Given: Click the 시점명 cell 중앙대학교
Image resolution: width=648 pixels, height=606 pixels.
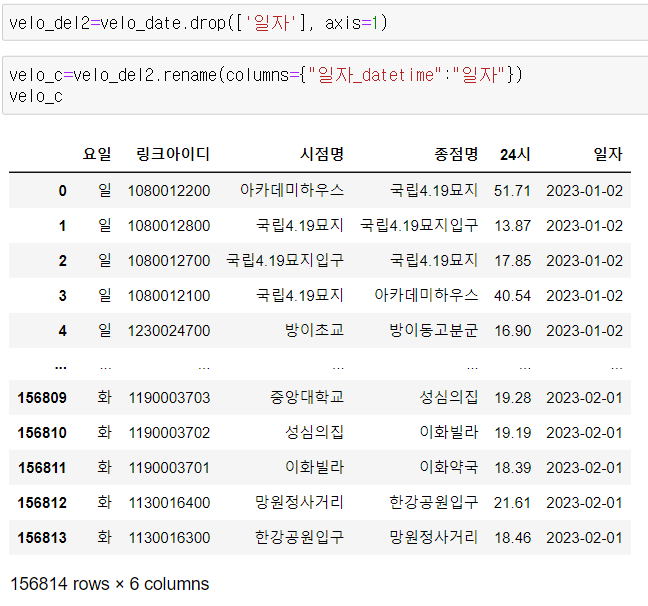Looking at the screenshot, I should 307,397.
